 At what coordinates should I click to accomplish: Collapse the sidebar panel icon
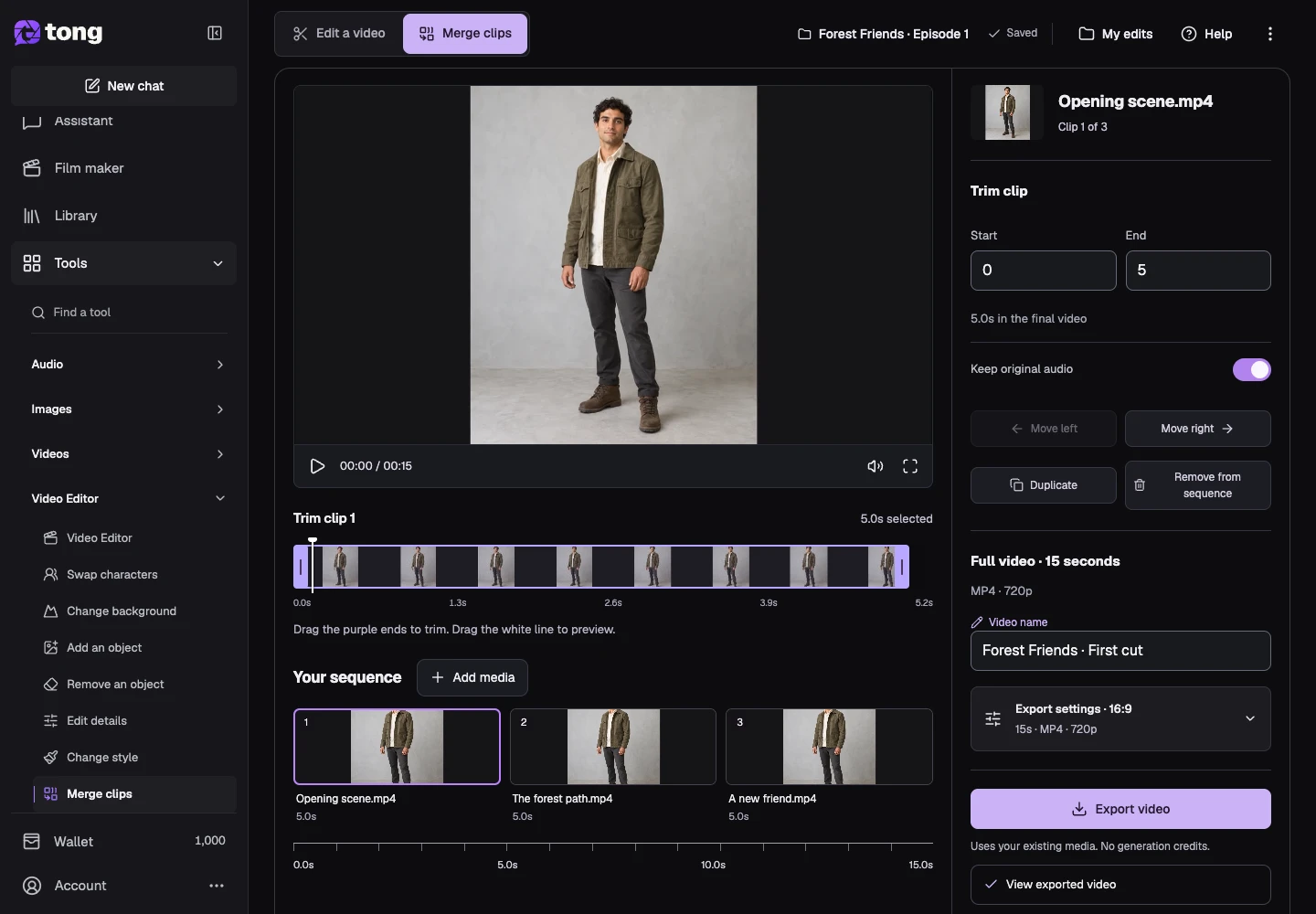215,33
